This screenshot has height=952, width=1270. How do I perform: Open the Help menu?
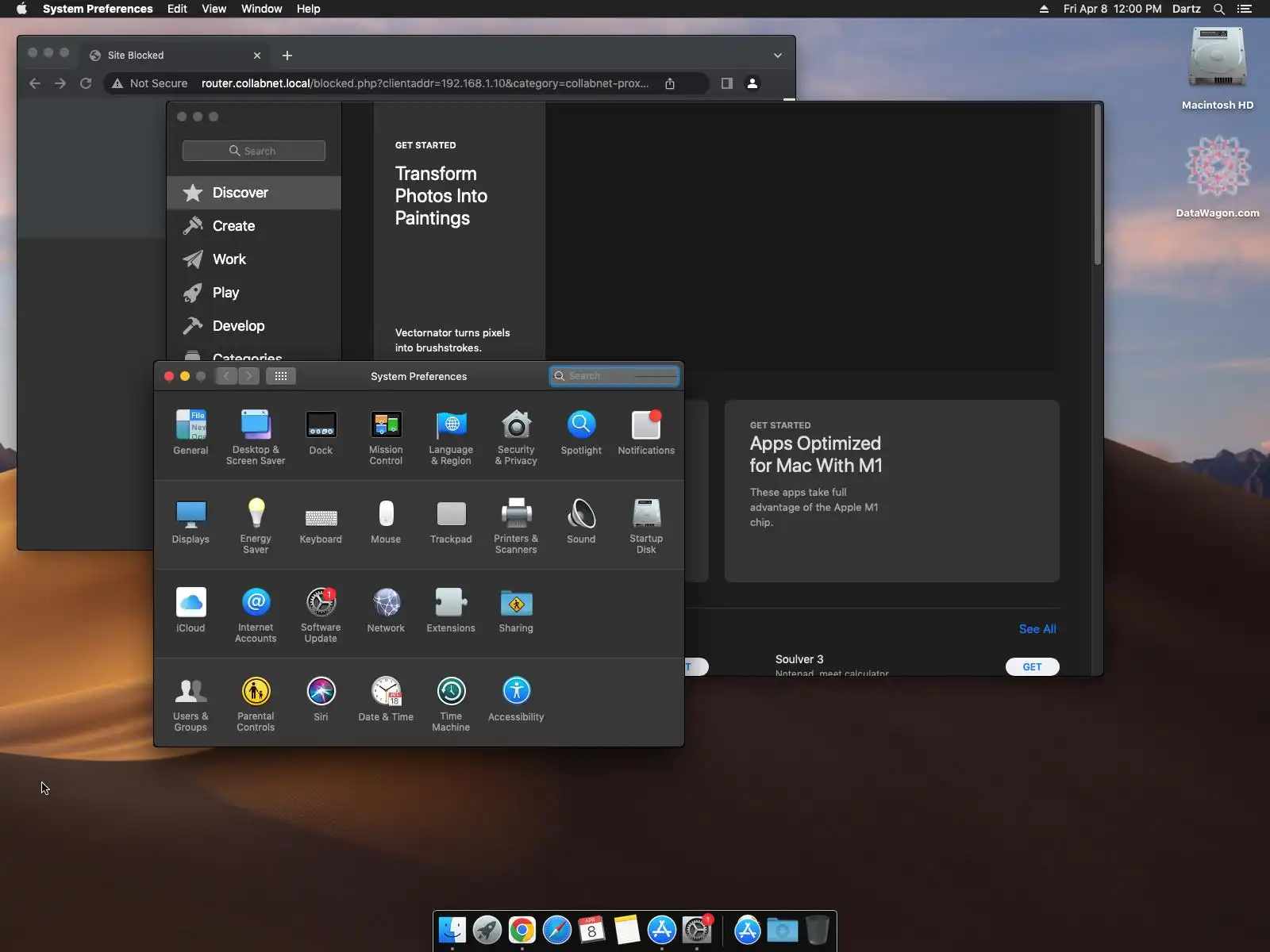[x=309, y=9]
